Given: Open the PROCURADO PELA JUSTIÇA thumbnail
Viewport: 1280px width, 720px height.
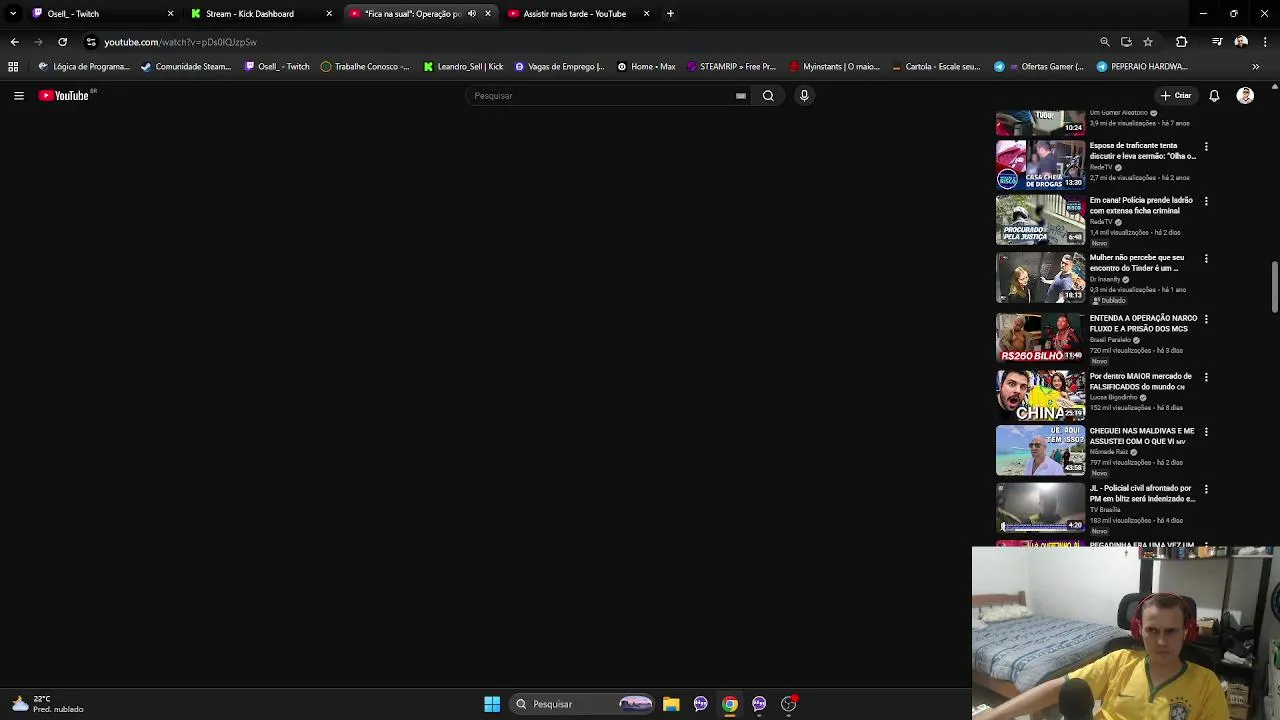Looking at the screenshot, I should [1040, 220].
